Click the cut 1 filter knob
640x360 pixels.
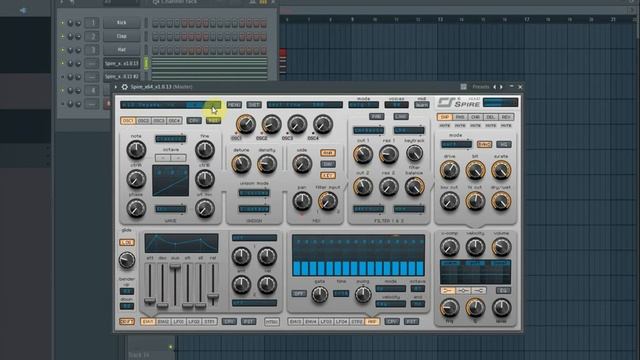pos(363,154)
